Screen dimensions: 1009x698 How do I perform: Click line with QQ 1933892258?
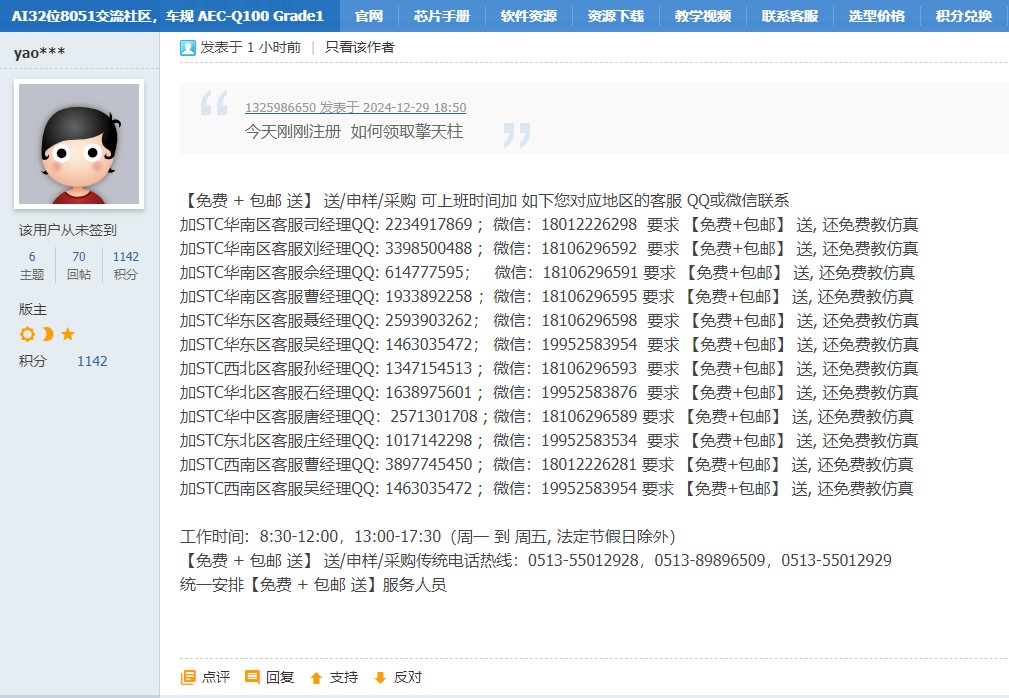tap(547, 297)
